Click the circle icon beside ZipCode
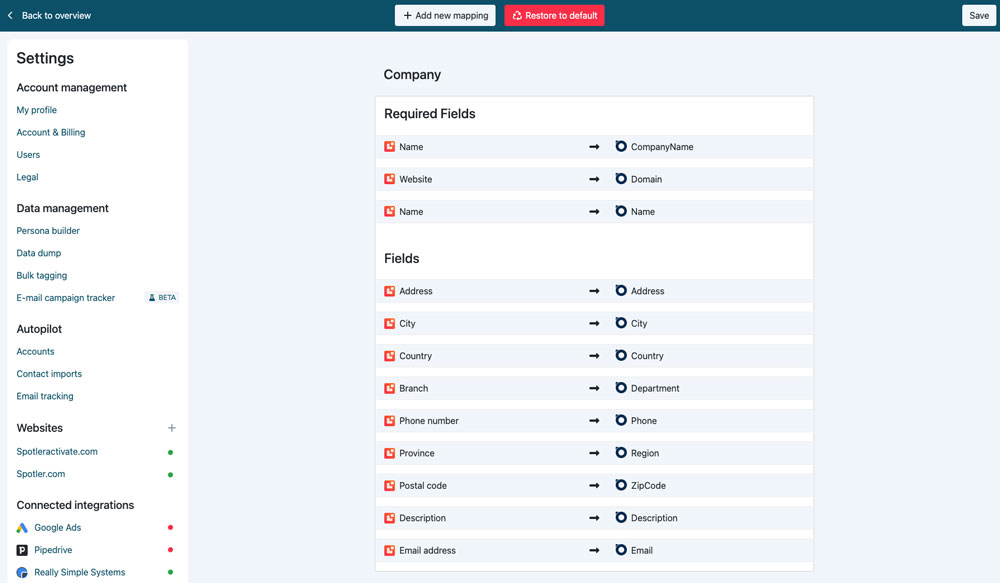This screenshot has height=583, width=1000. click(x=621, y=485)
